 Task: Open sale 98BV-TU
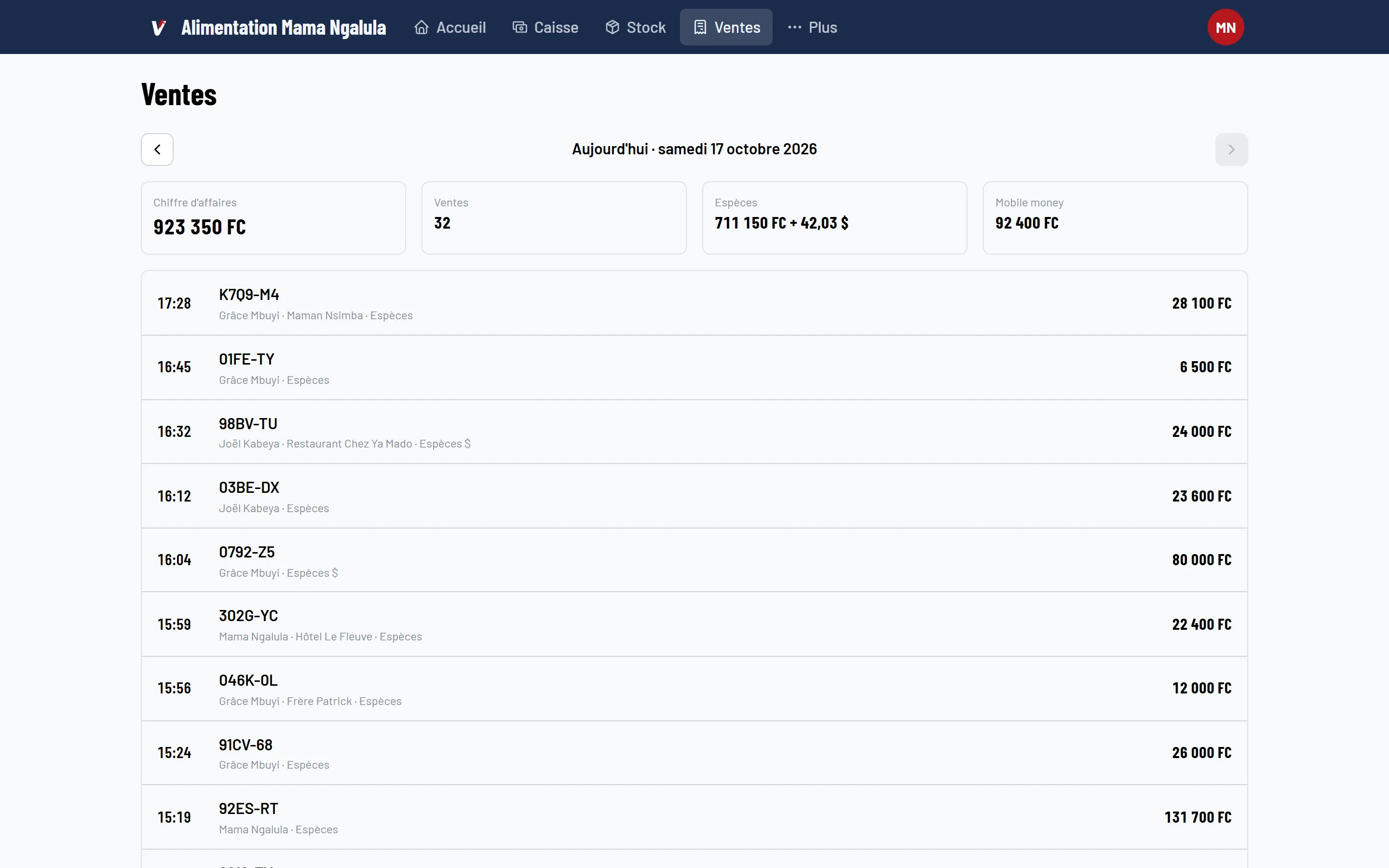point(694,432)
